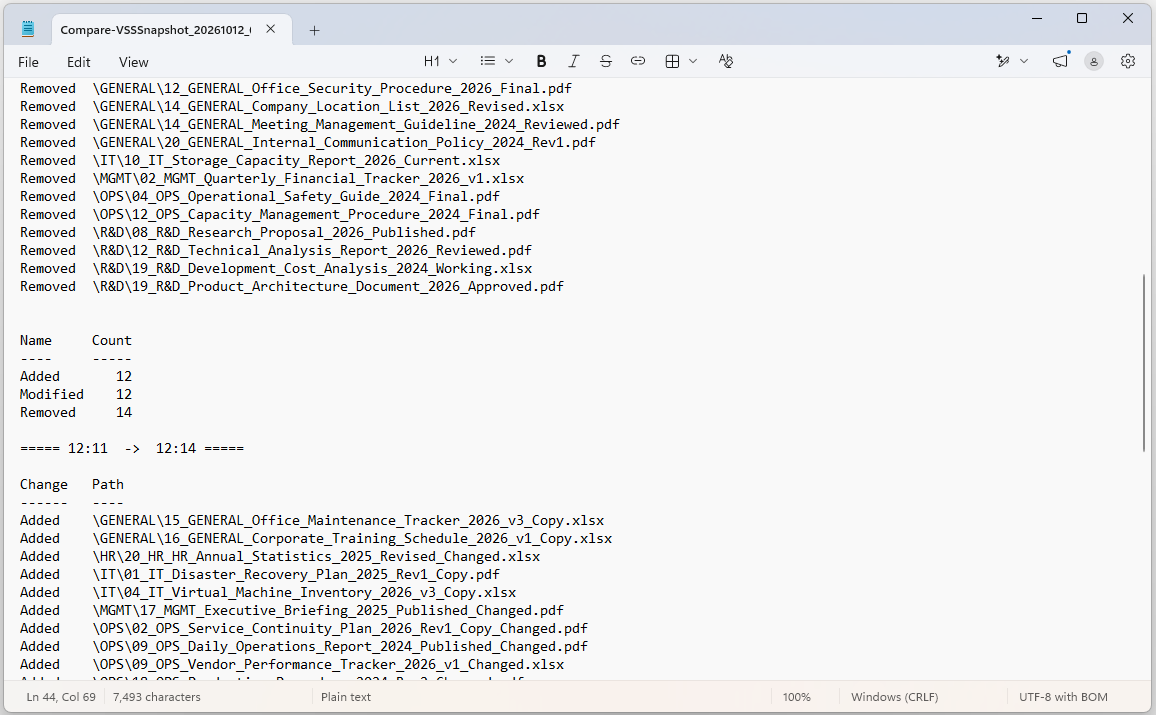Screen dimensions: 1156x715
Task: Open the File menu
Action: coord(28,62)
